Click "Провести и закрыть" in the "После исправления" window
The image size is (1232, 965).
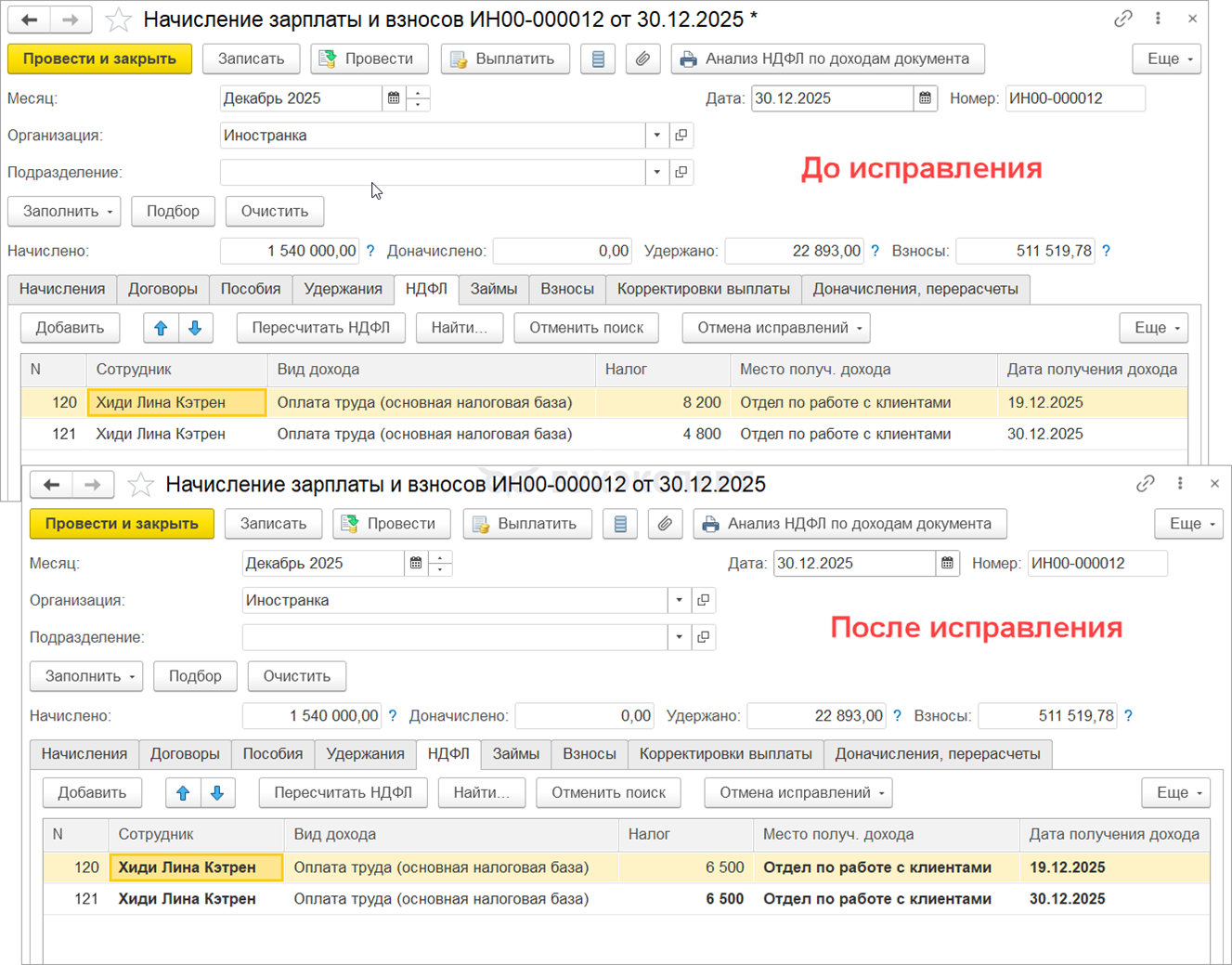[122, 524]
